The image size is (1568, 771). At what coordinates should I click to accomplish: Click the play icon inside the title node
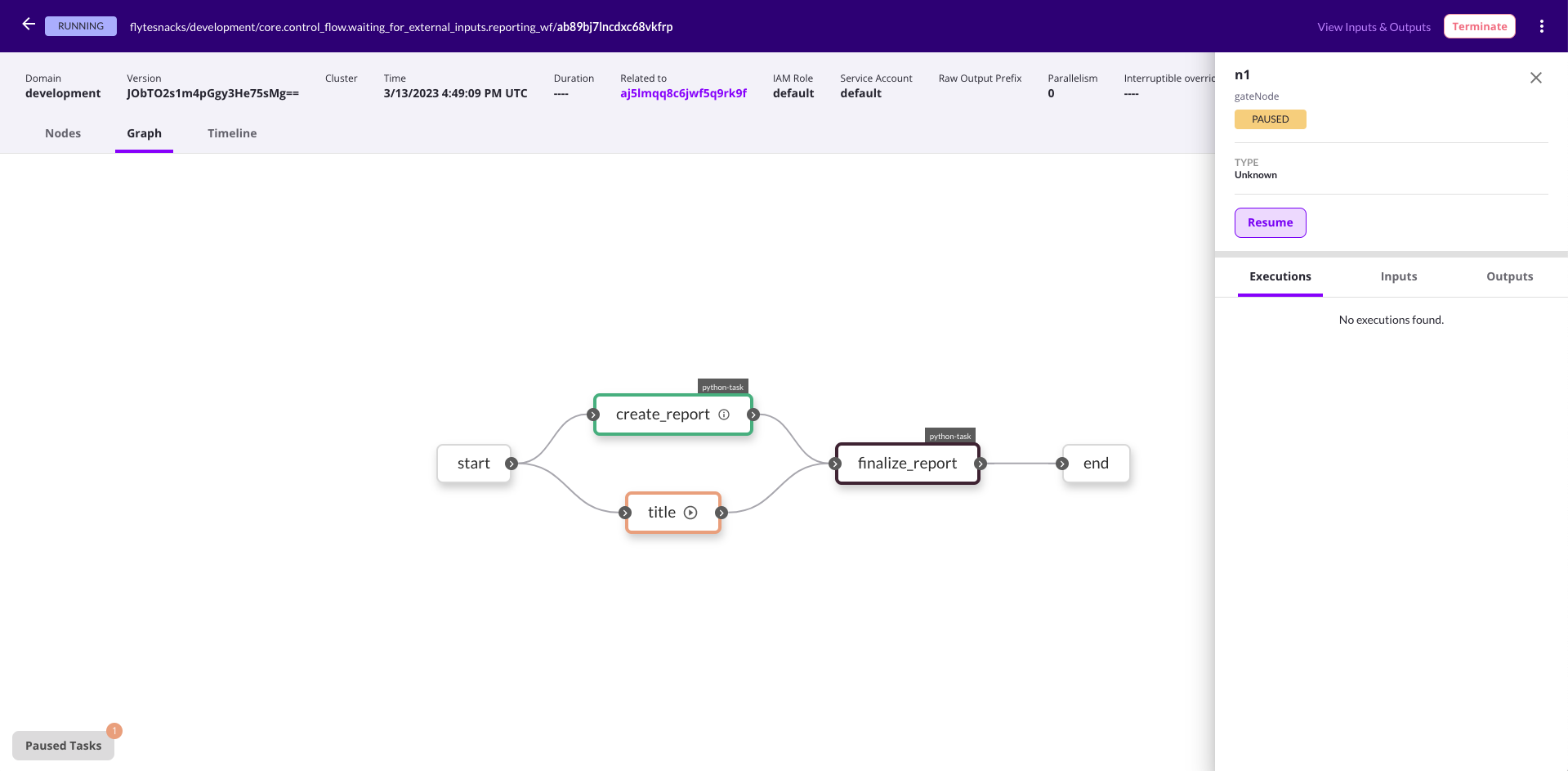(x=691, y=512)
